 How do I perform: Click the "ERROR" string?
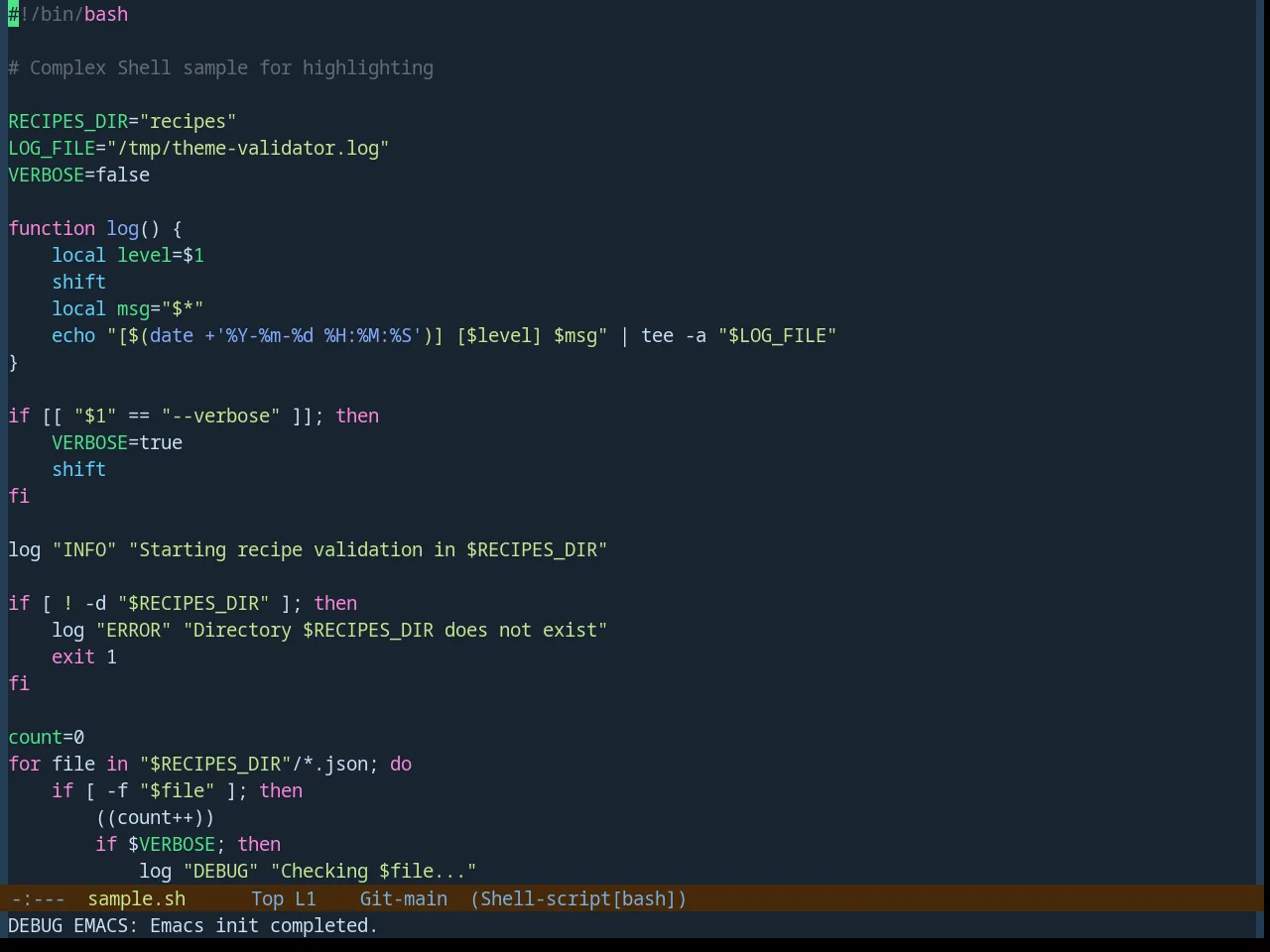[x=133, y=630]
